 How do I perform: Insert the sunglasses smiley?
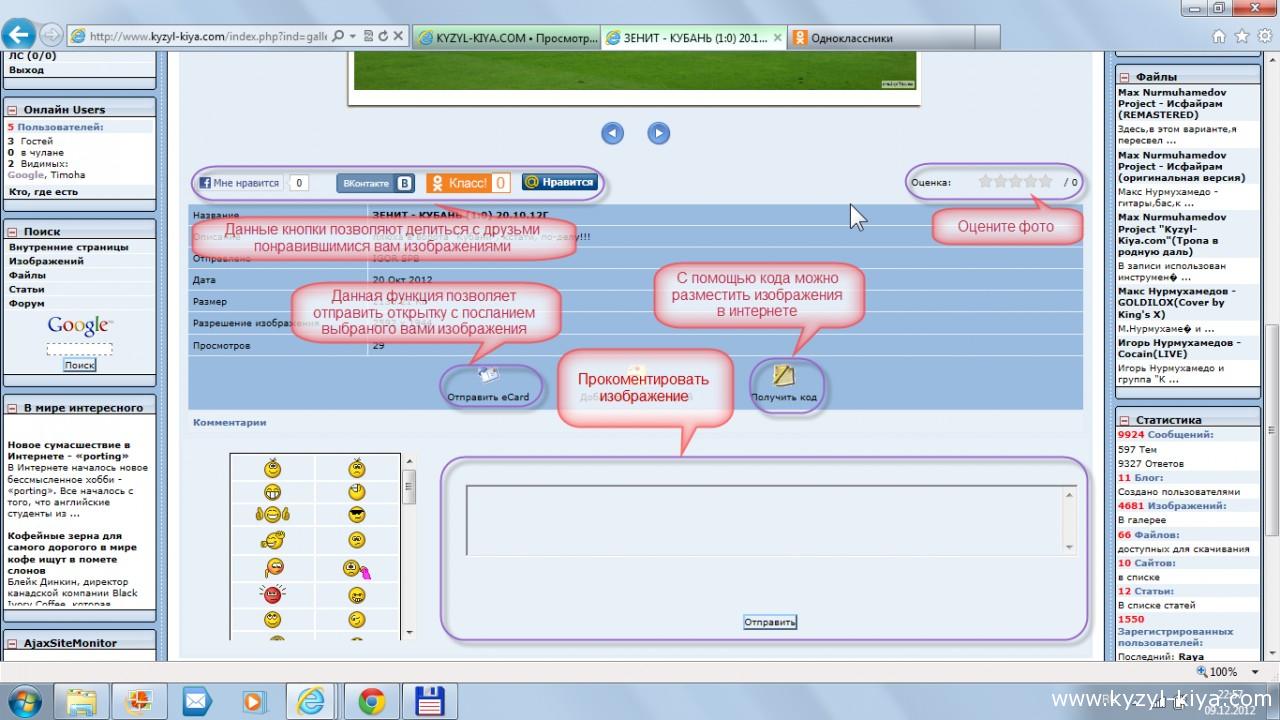click(x=357, y=516)
